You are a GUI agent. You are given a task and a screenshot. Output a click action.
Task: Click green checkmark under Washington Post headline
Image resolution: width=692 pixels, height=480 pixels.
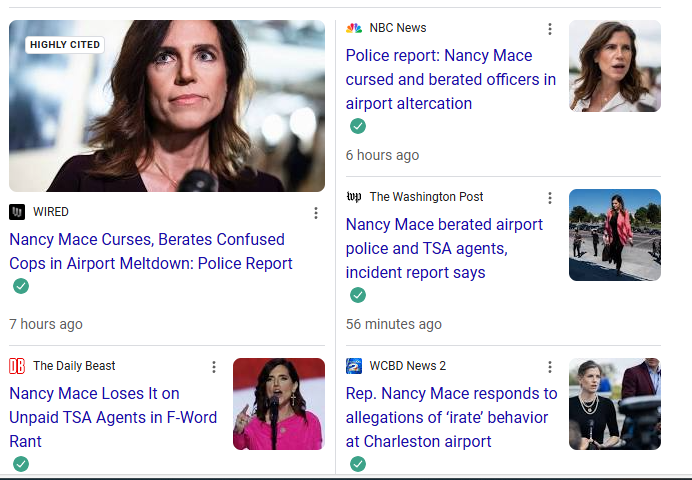pyautogui.click(x=358, y=295)
